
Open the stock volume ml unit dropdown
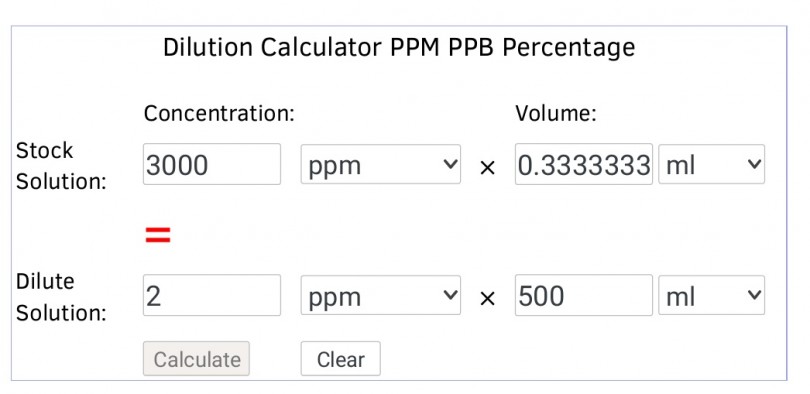711,164
